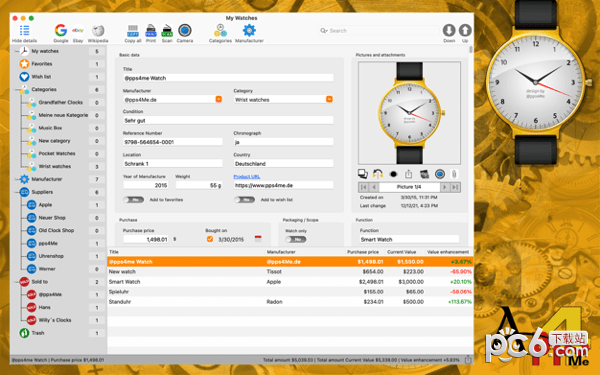Click the Ebay toolbar icon
The image size is (600, 375).
click(78, 31)
